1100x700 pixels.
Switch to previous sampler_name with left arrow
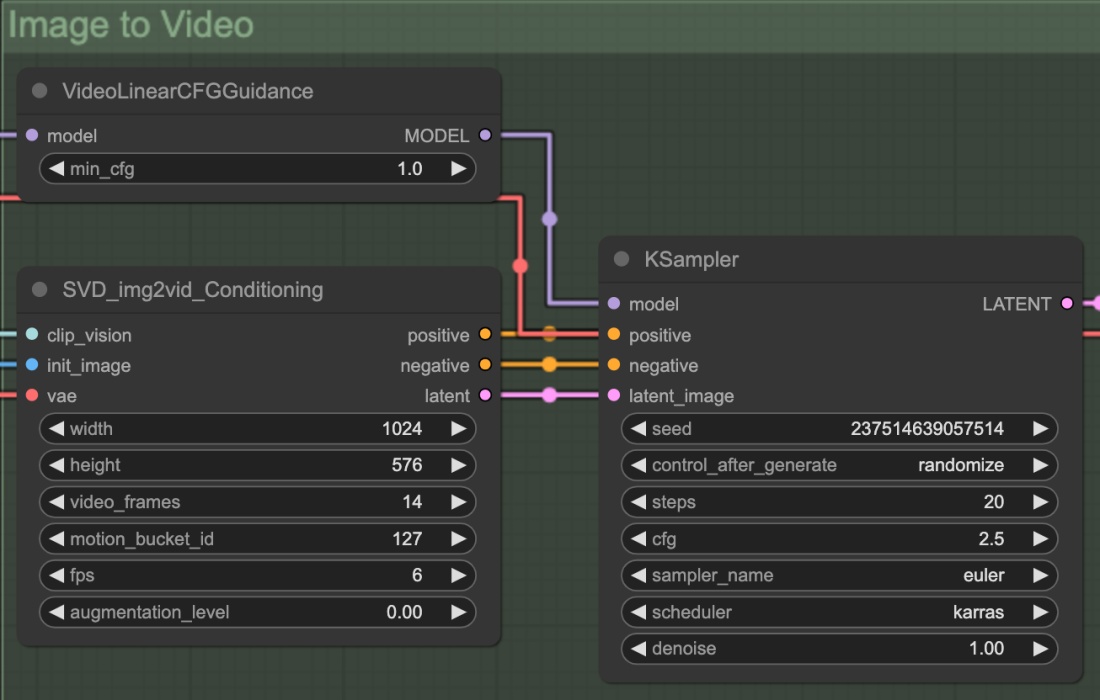(638, 575)
